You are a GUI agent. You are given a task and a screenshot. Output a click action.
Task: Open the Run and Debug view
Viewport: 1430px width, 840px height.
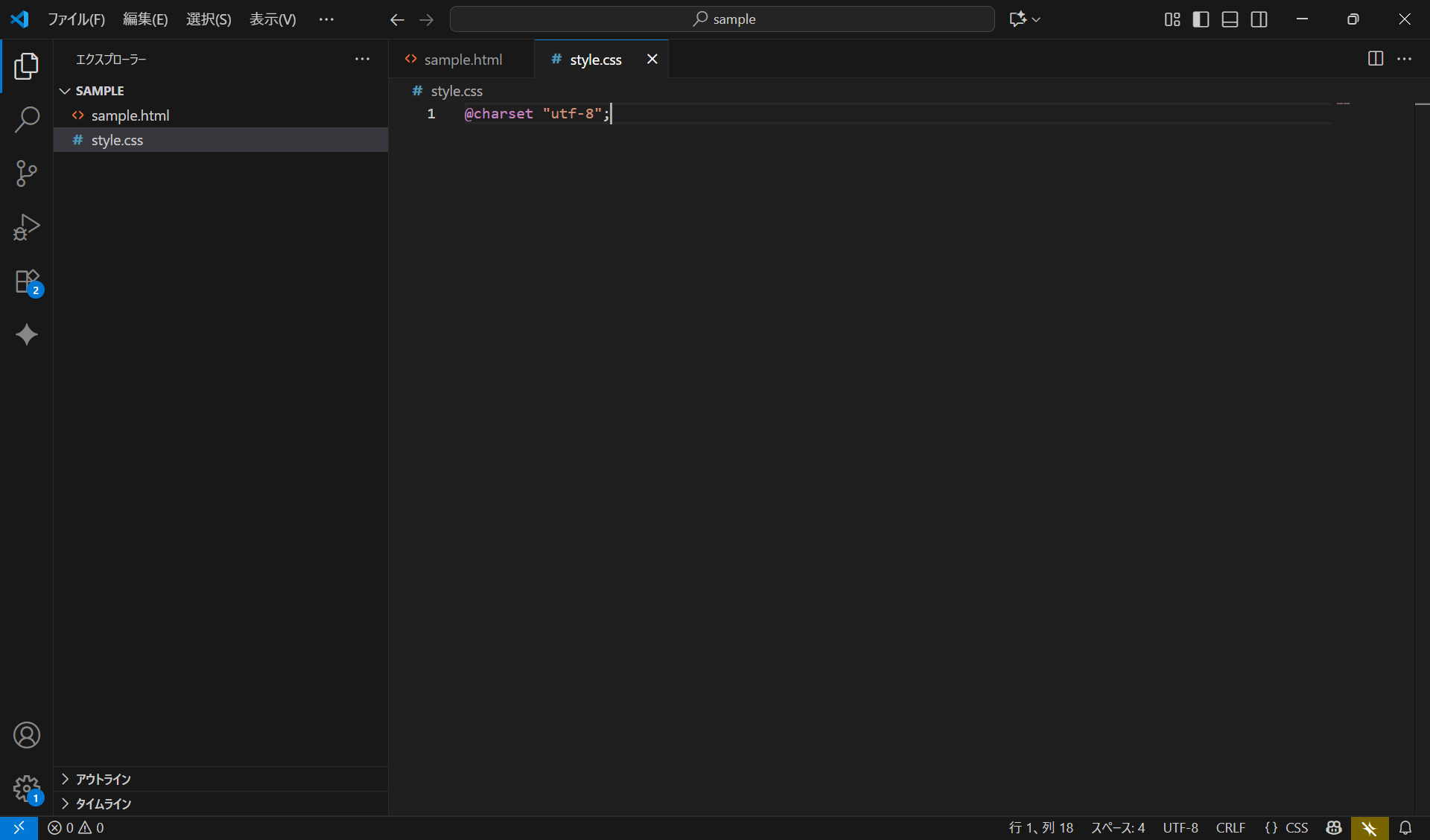coord(27,227)
